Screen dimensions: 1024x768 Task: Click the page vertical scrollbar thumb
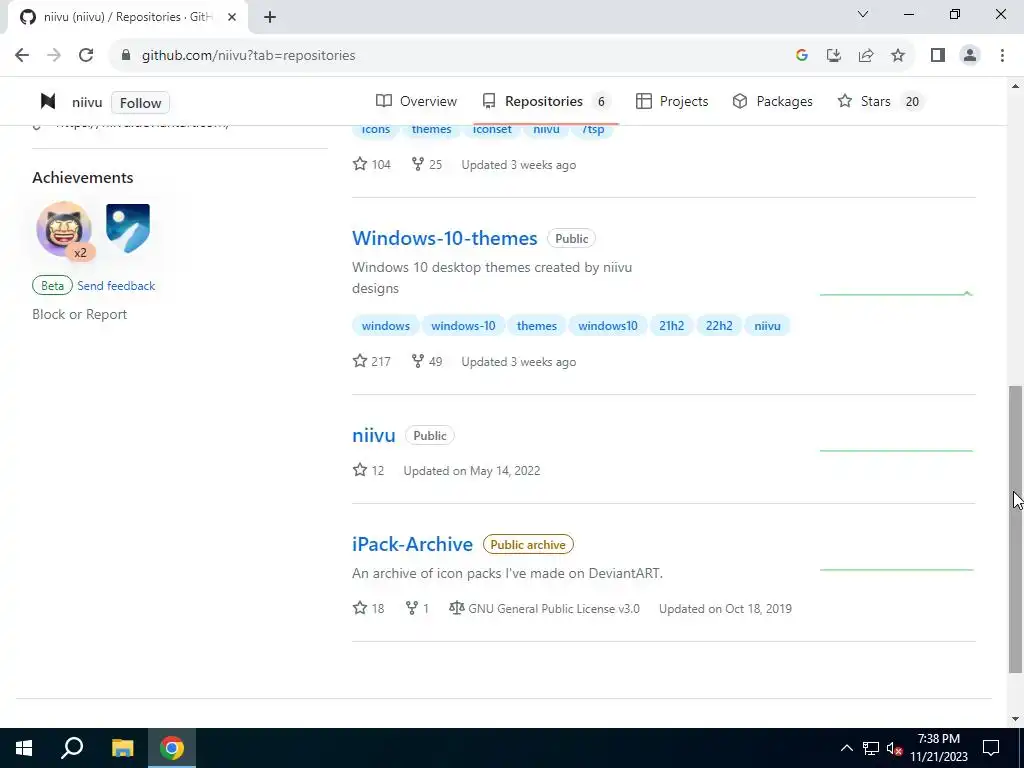coord(1016,529)
